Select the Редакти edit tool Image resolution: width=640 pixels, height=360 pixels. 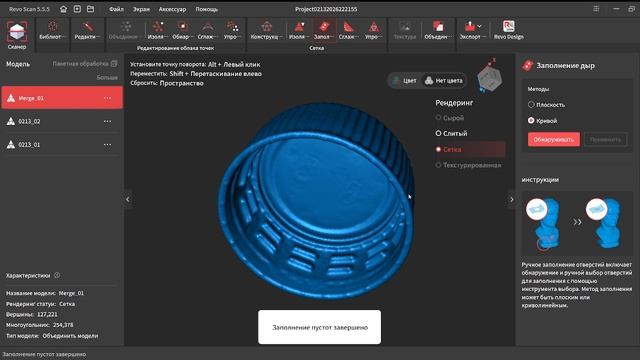click(x=87, y=31)
